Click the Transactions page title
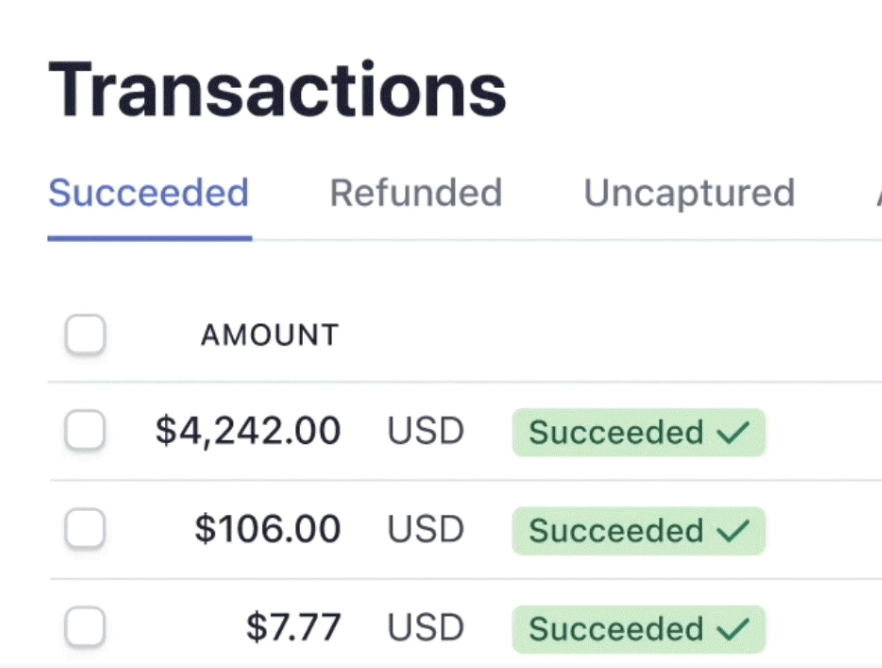Viewport: 882px width, 668px height. (x=278, y=88)
